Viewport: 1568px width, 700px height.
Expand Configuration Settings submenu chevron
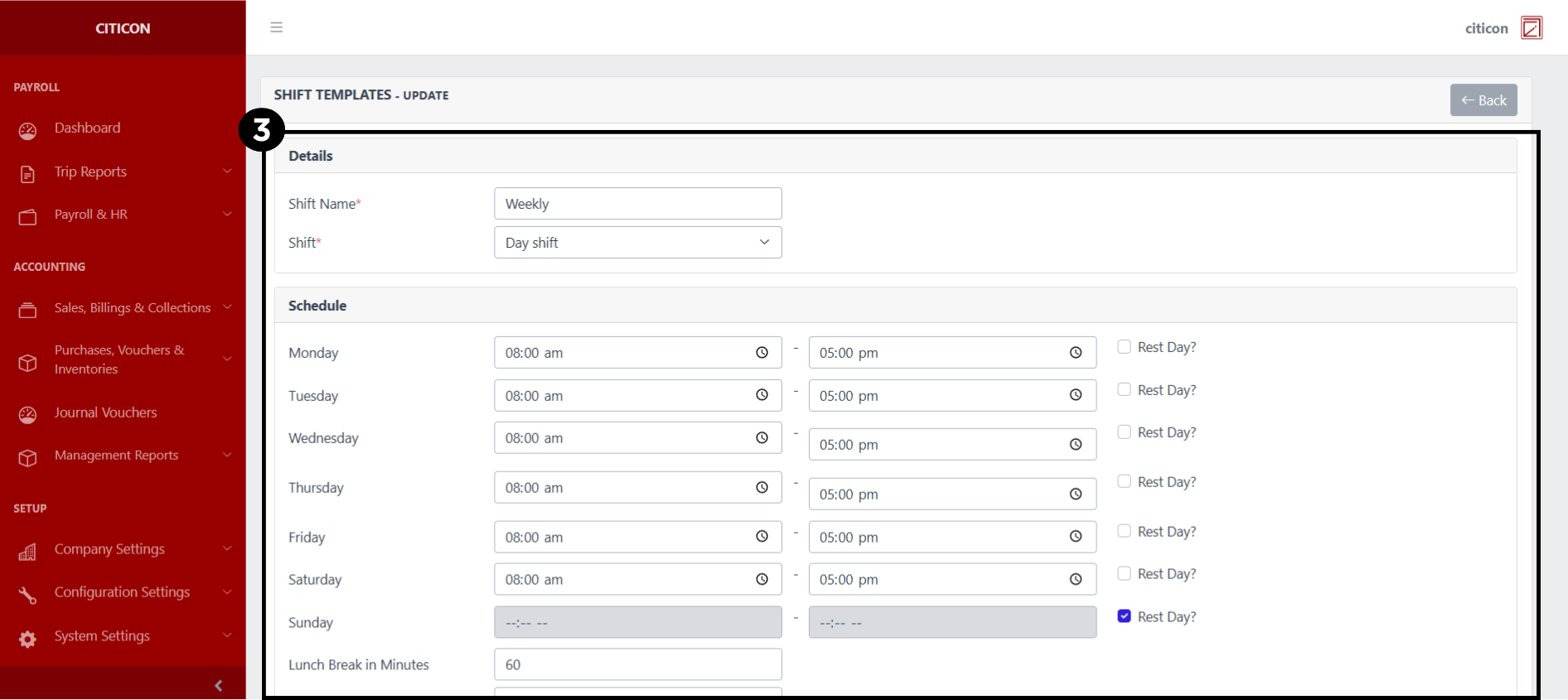point(227,591)
